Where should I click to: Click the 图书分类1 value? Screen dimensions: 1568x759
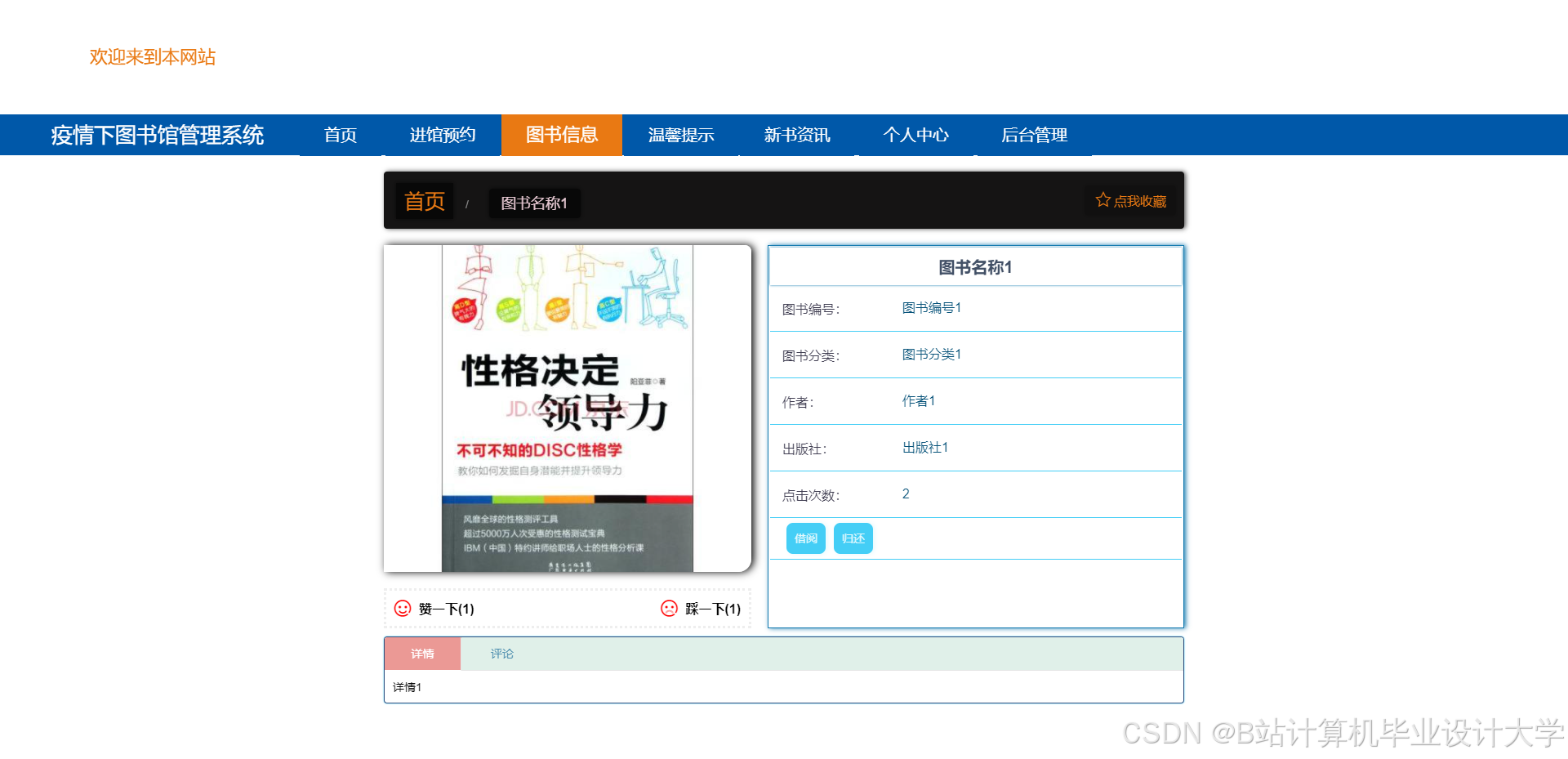932,354
